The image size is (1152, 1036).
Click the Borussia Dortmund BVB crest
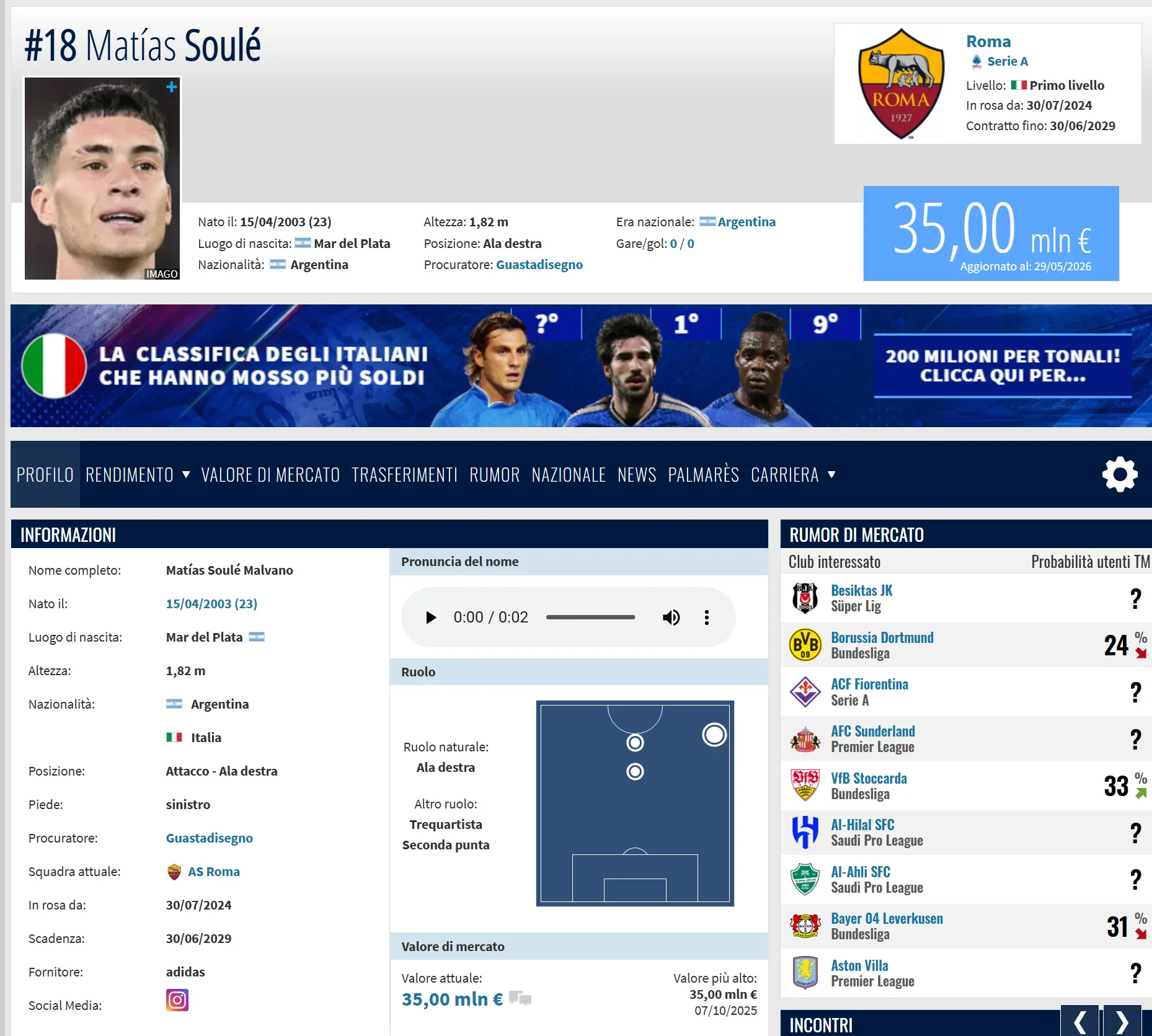pos(805,645)
